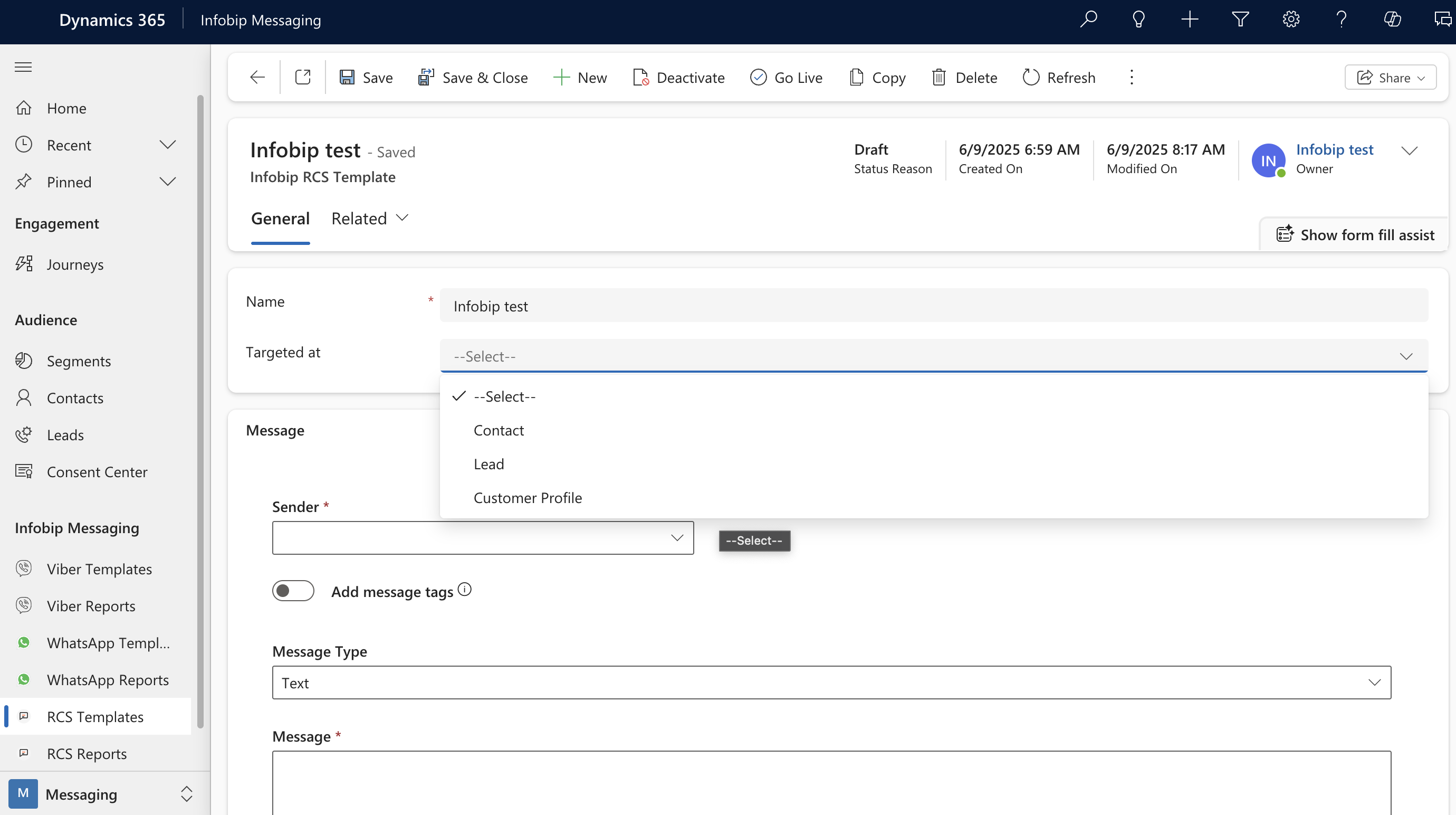
Task: Open the Message Type dropdown
Action: (x=831, y=683)
